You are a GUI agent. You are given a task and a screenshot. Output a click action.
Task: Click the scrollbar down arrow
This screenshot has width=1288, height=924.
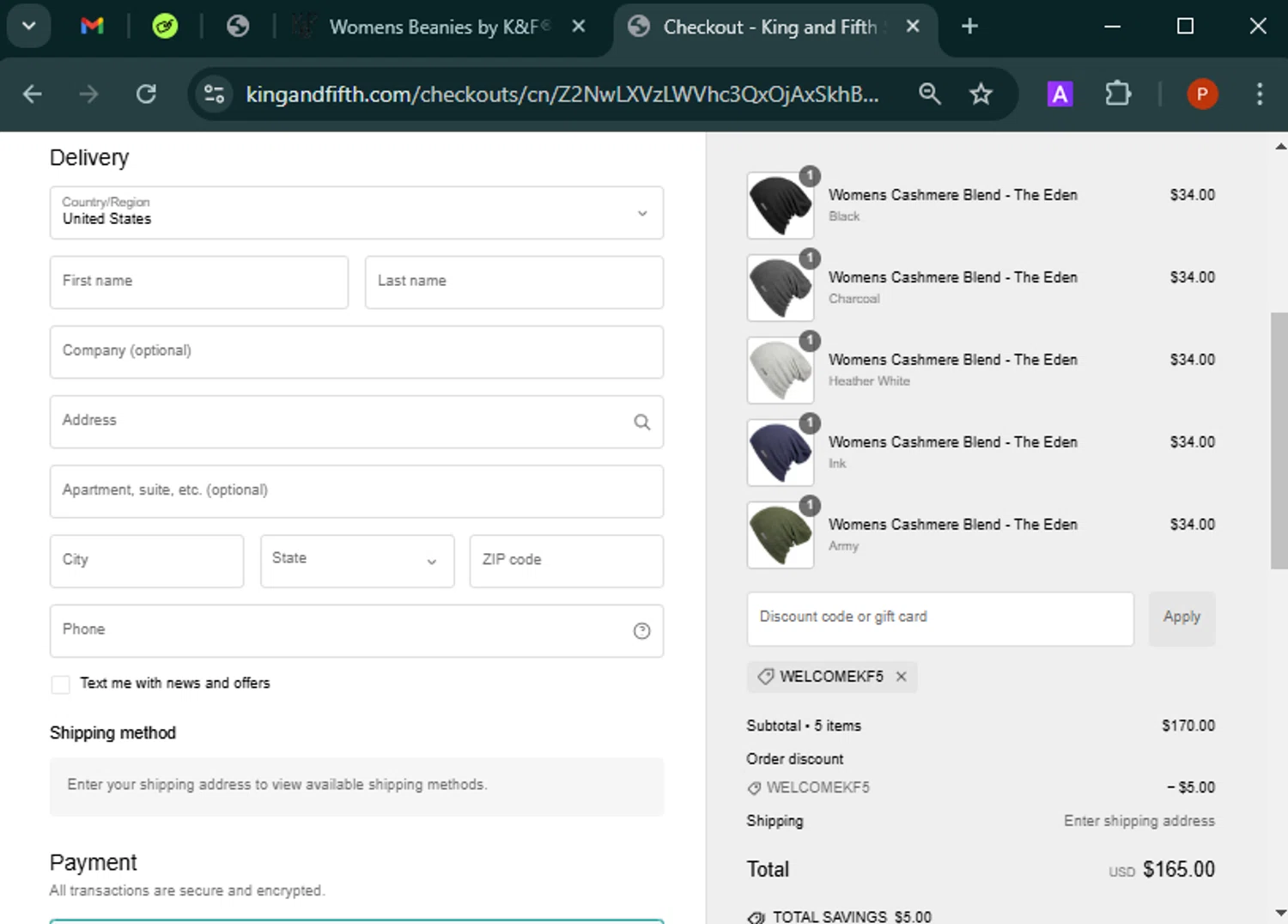[1280, 914]
